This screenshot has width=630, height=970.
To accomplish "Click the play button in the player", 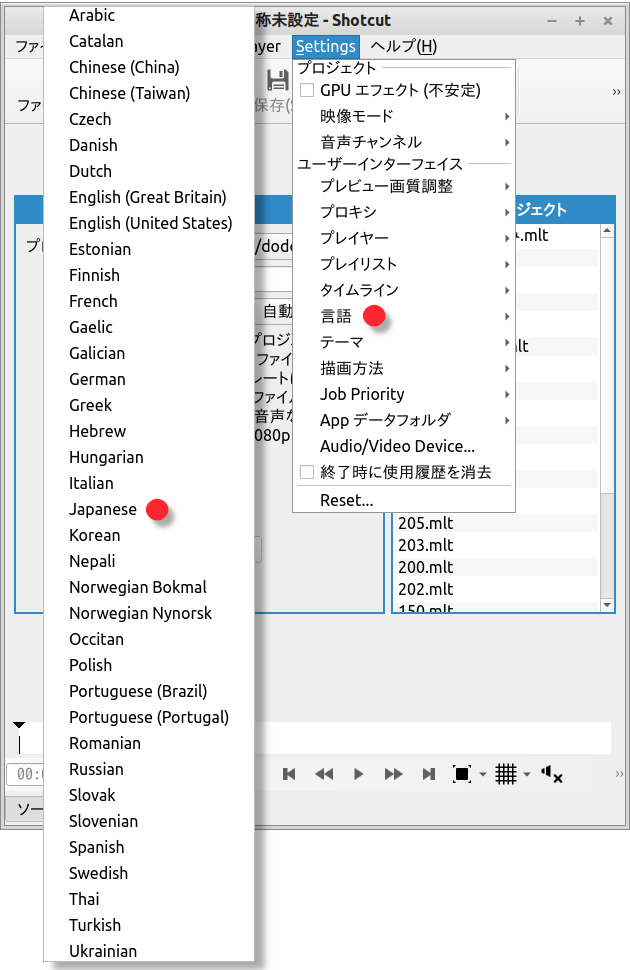I will coord(359,774).
